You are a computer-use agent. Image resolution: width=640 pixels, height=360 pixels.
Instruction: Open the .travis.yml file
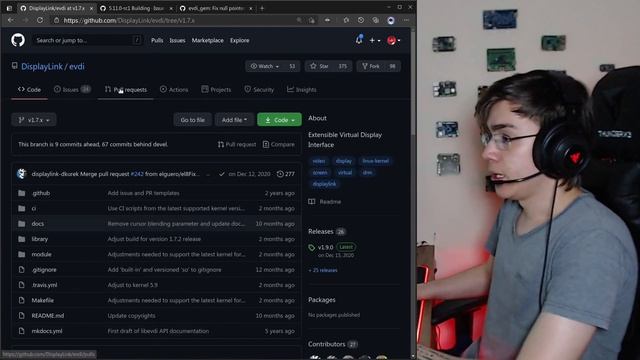click(x=44, y=285)
